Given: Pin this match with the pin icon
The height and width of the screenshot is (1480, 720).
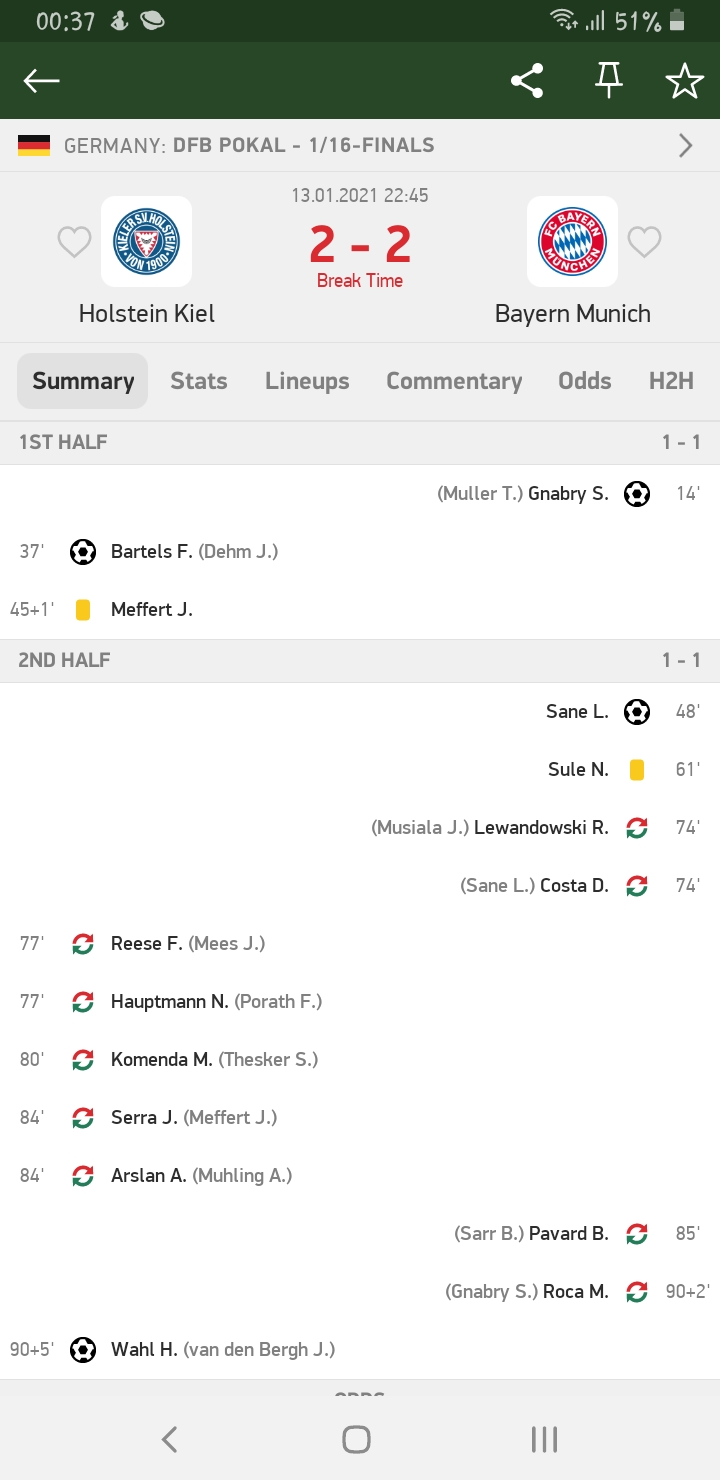Looking at the screenshot, I should click(x=608, y=81).
